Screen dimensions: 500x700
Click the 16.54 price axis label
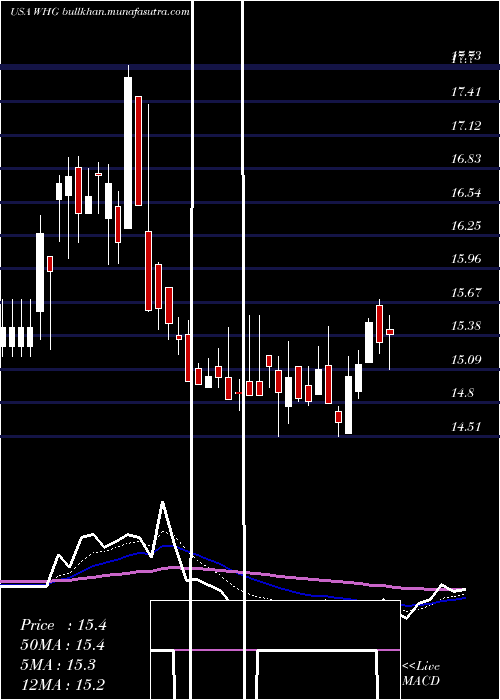(x=466, y=193)
